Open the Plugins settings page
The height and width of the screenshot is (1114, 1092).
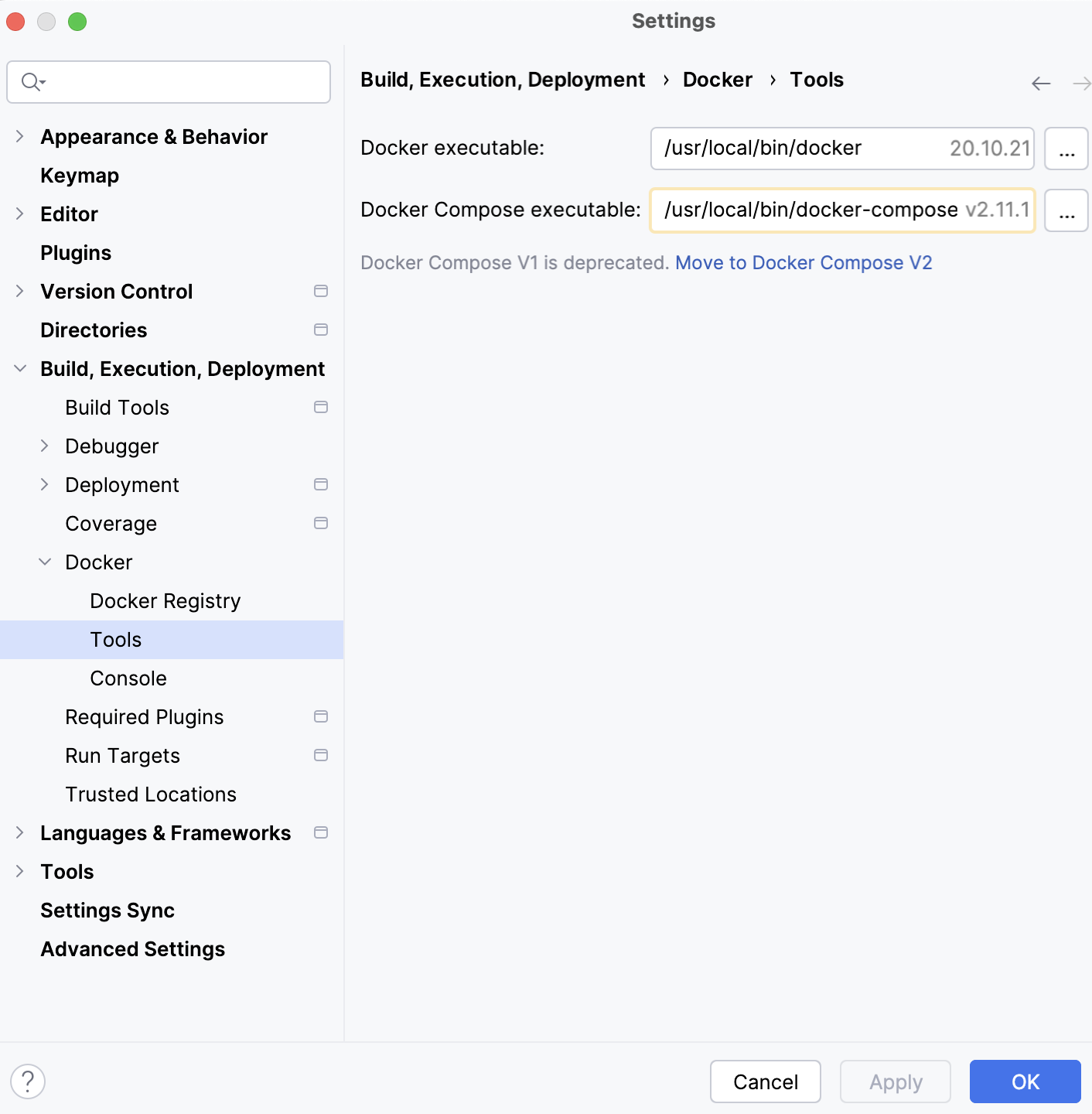pyautogui.click(x=76, y=253)
